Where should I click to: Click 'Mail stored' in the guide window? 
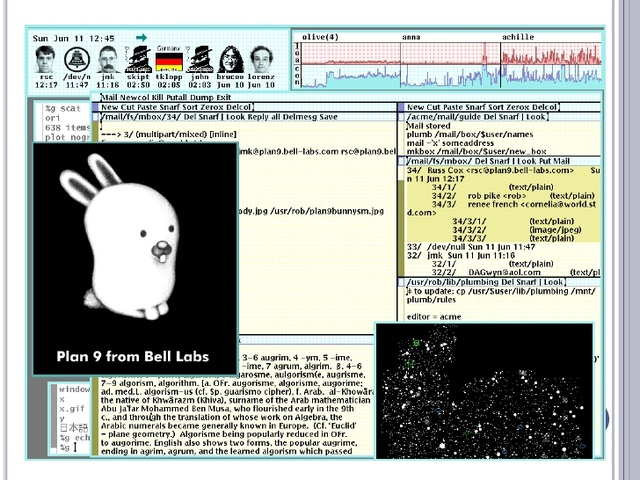click(429, 126)
